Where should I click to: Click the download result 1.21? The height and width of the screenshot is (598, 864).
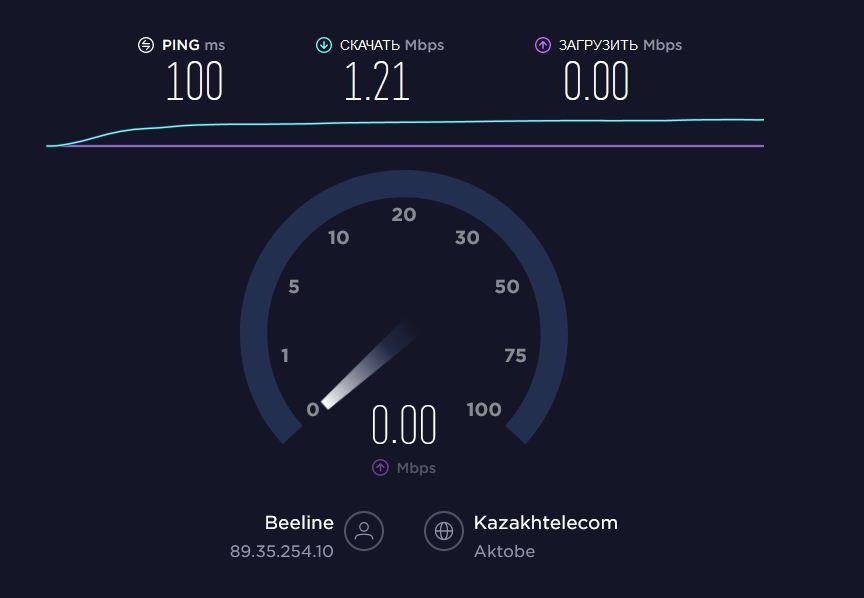point(377,81)
